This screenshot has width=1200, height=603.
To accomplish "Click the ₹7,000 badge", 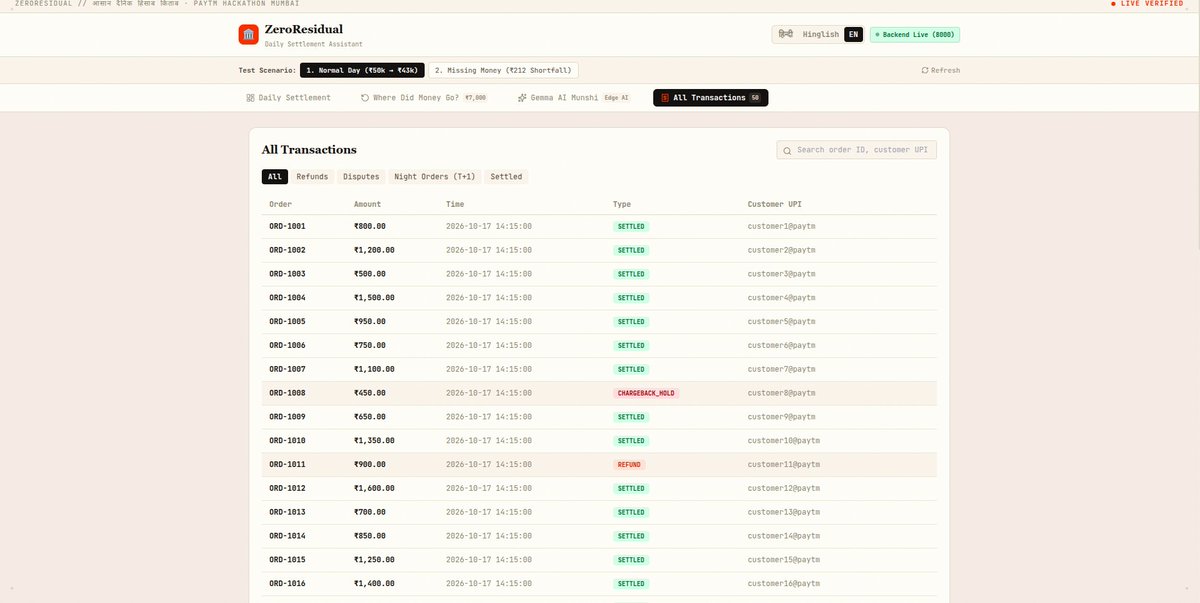I will [475, 98].
